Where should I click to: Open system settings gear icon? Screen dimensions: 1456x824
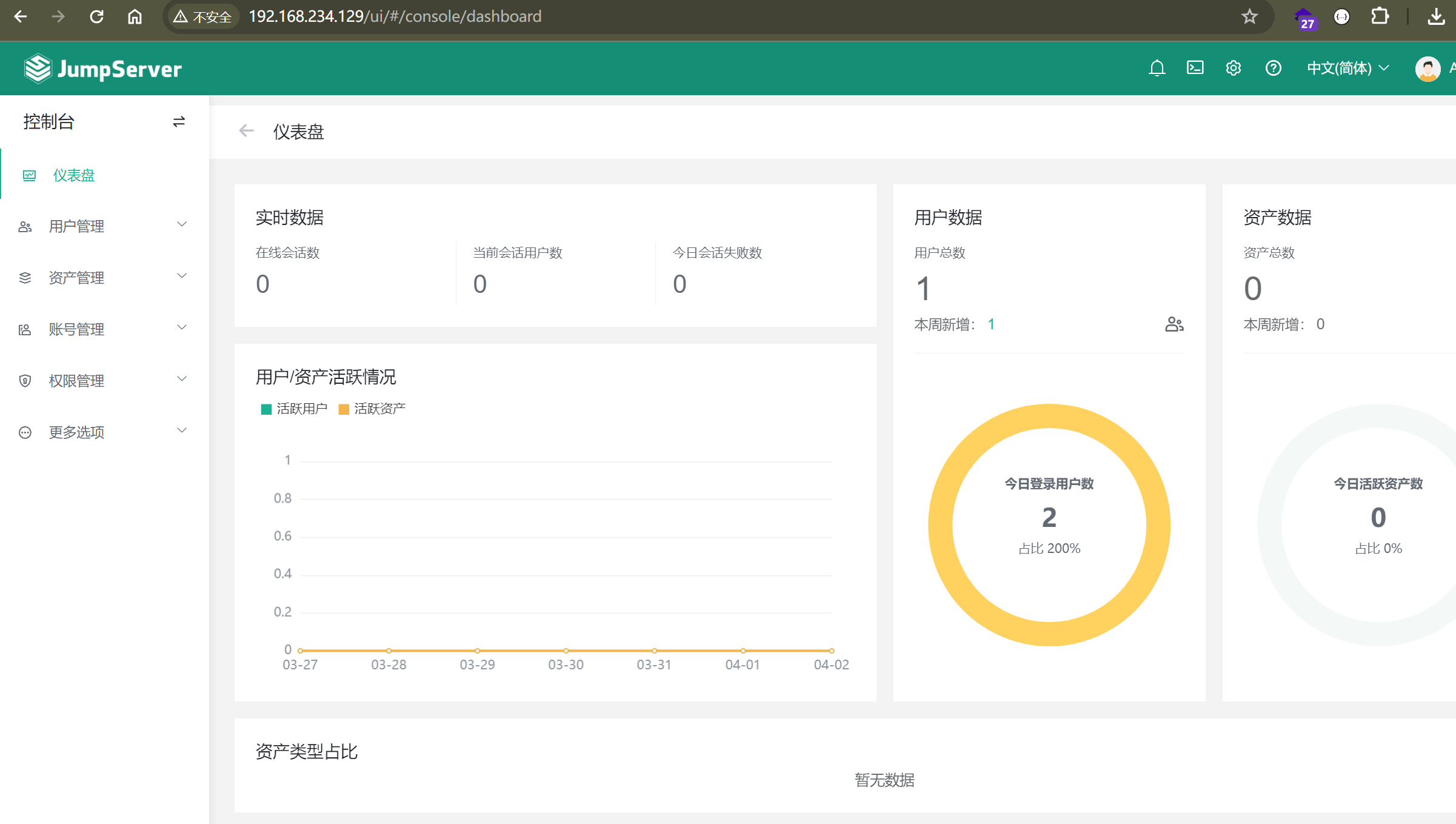coord(1234,68)
